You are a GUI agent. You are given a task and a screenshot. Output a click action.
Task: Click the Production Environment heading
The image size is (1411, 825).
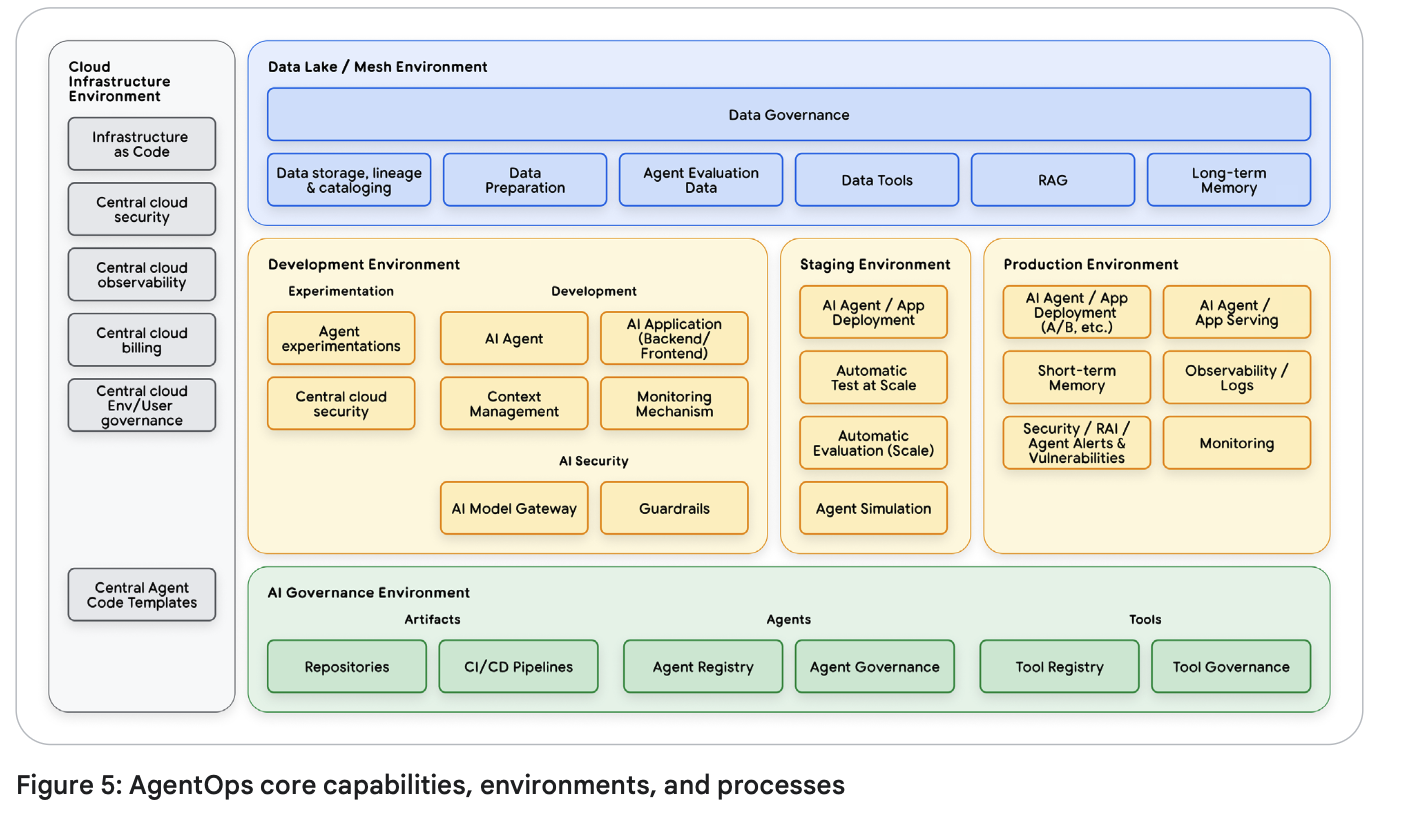[x=1091, y=265]
